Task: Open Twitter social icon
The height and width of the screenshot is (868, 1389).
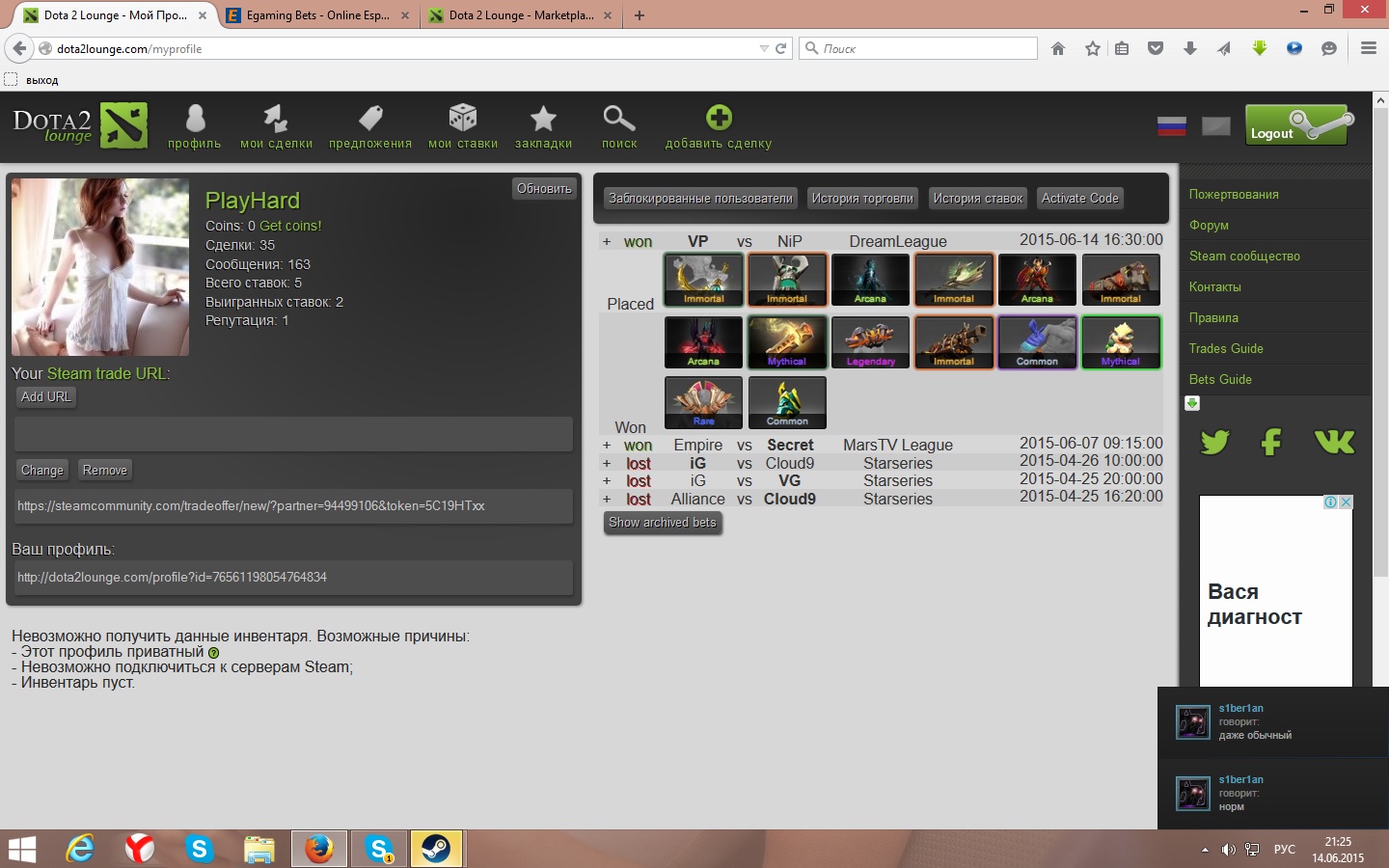Action: (x=1214, y=442)
